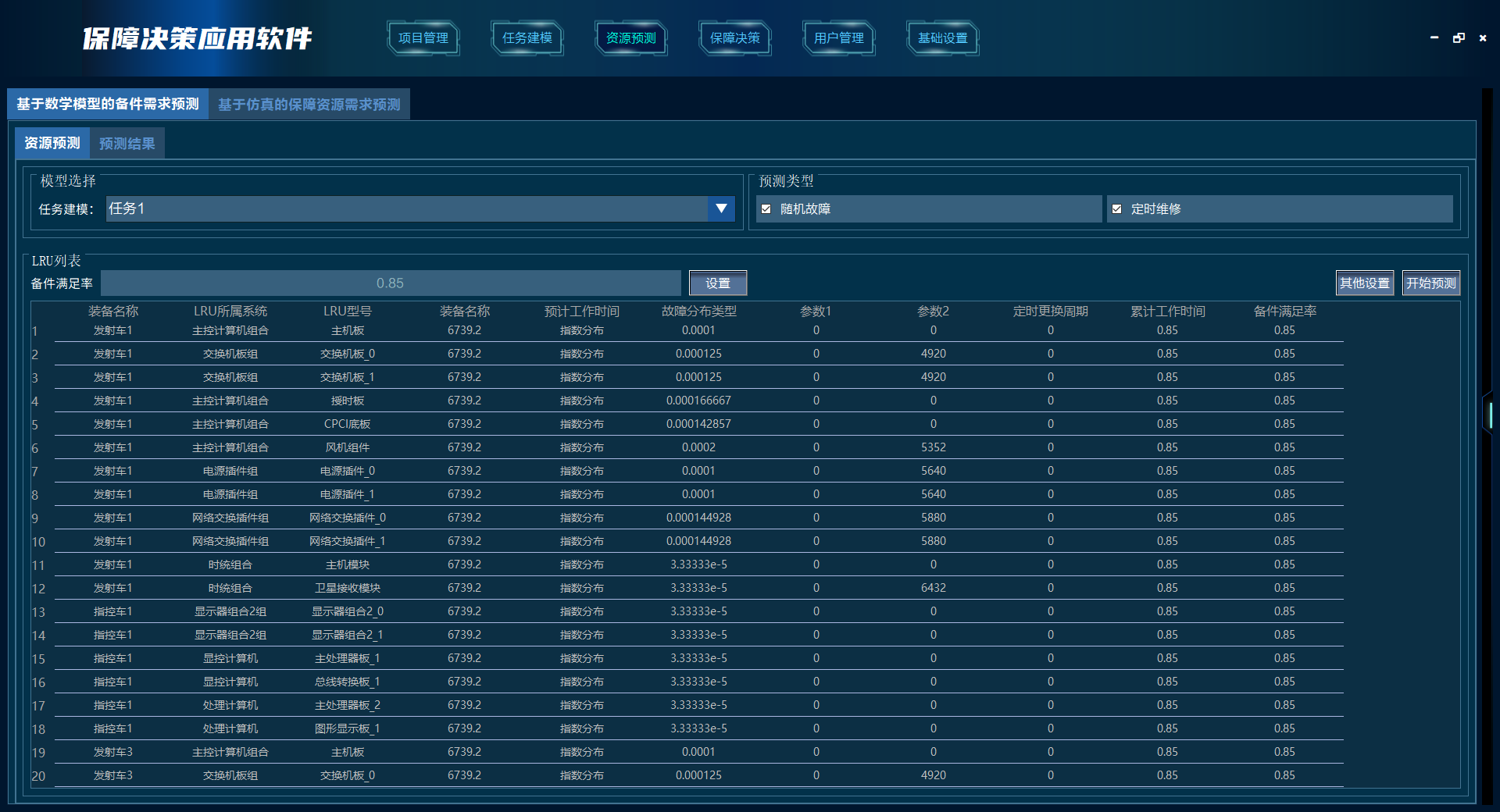1500x812 pixels.
Task: Toggle the 随机故障 checkbox
Action: point(766,209)
